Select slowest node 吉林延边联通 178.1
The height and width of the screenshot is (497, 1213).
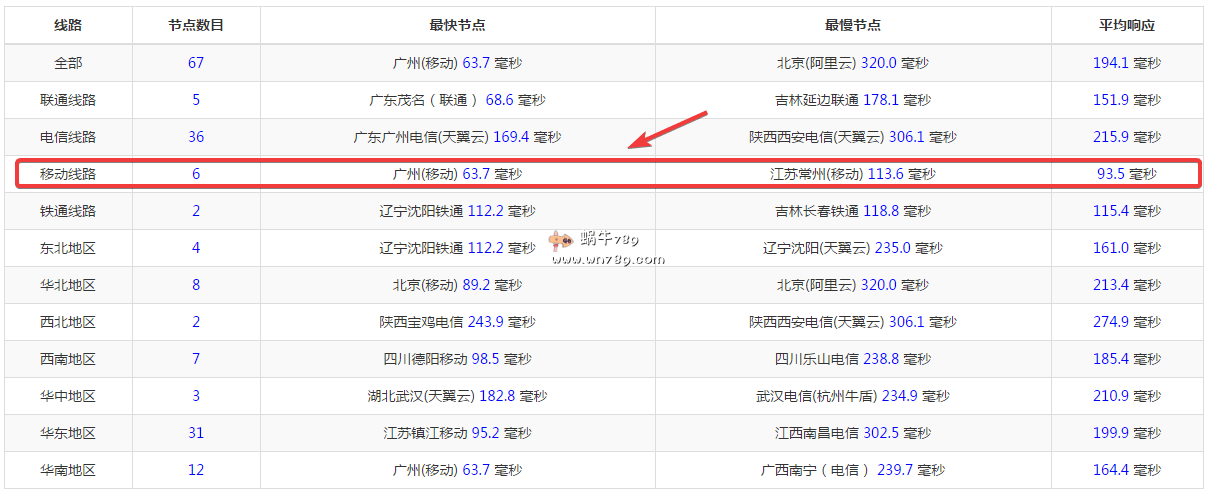coord(852,100)
